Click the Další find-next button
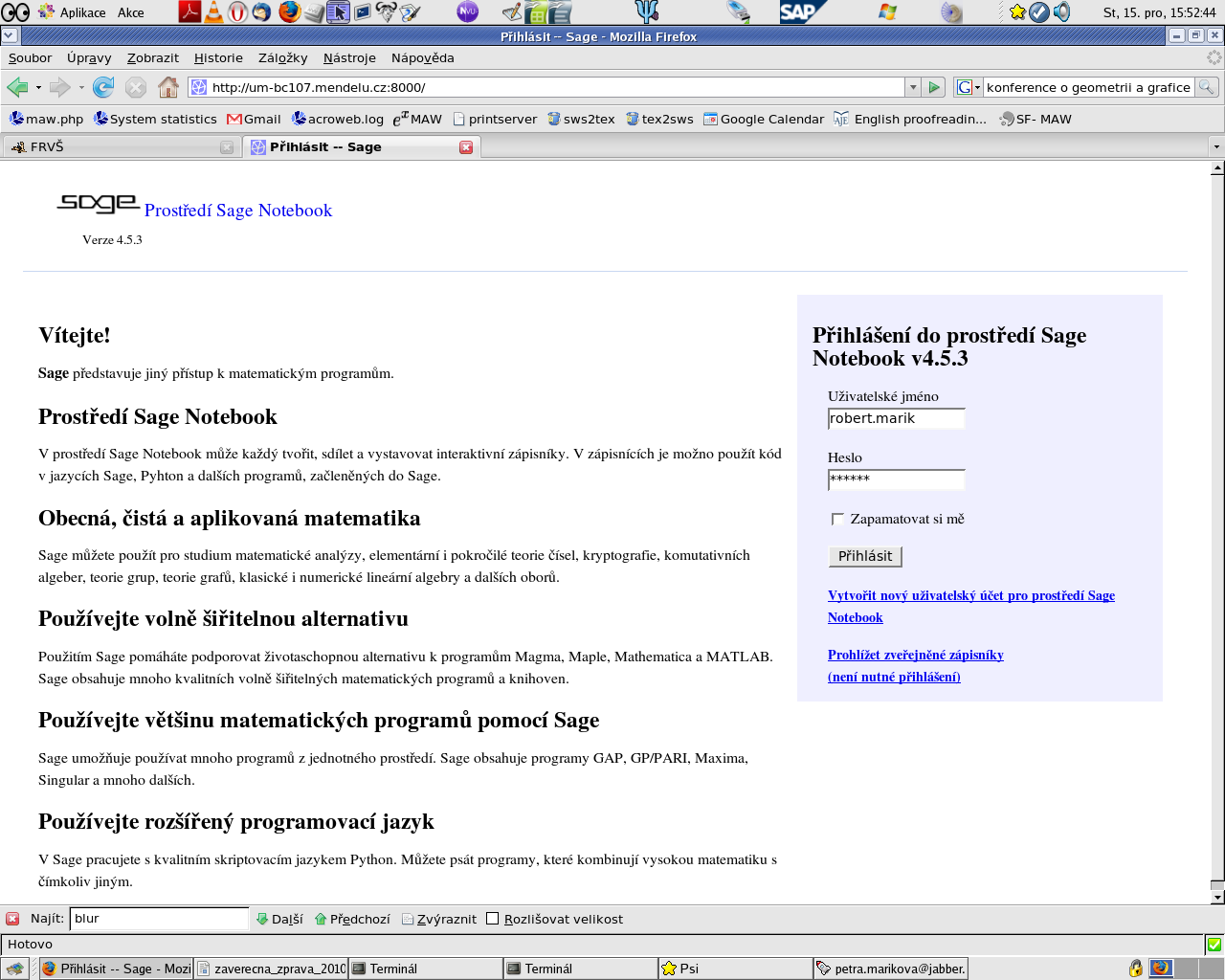This screenshot has height=980, width=1225. point(279,919)
